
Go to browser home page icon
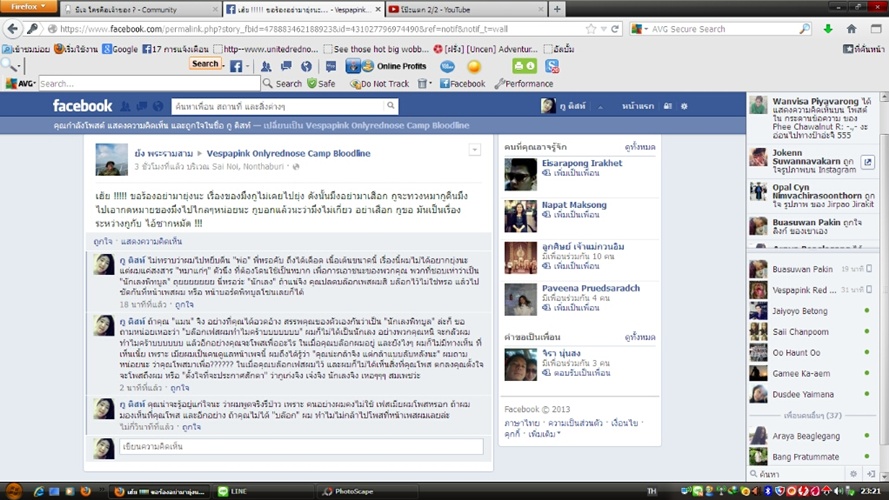click(x=851, y=29)
